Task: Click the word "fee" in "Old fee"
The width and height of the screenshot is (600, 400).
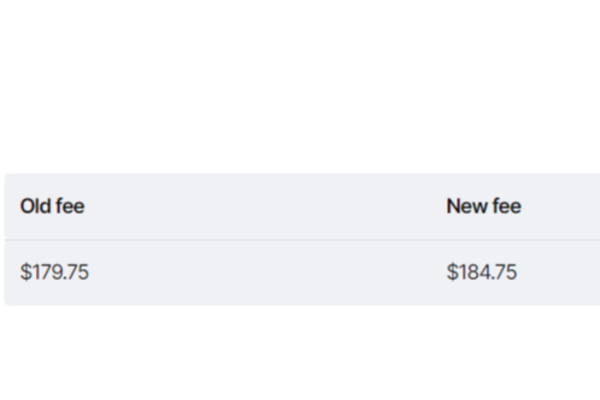Action: pyautogui.click(x=70, y=207)
